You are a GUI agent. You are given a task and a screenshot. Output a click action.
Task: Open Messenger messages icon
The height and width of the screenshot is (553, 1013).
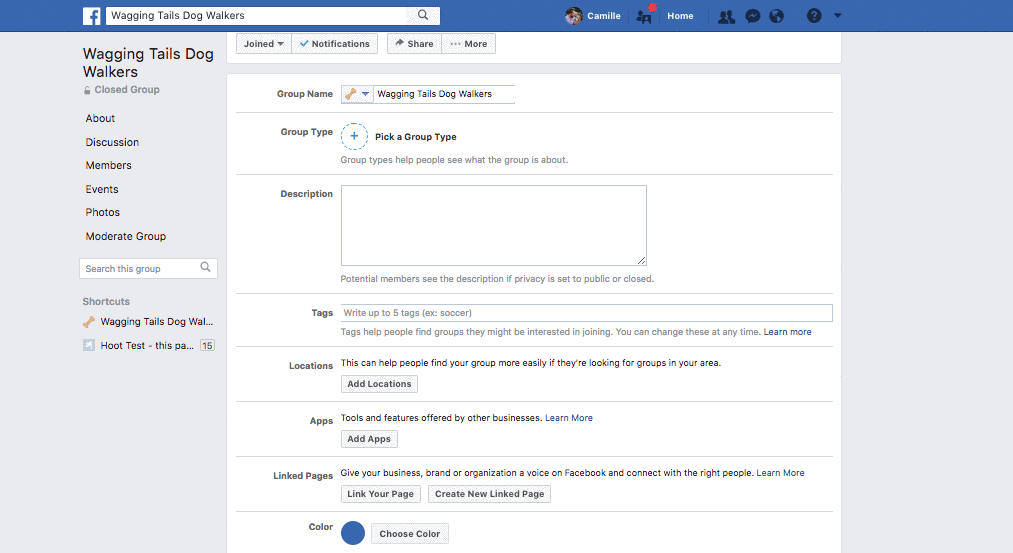(x=753, y=16)
